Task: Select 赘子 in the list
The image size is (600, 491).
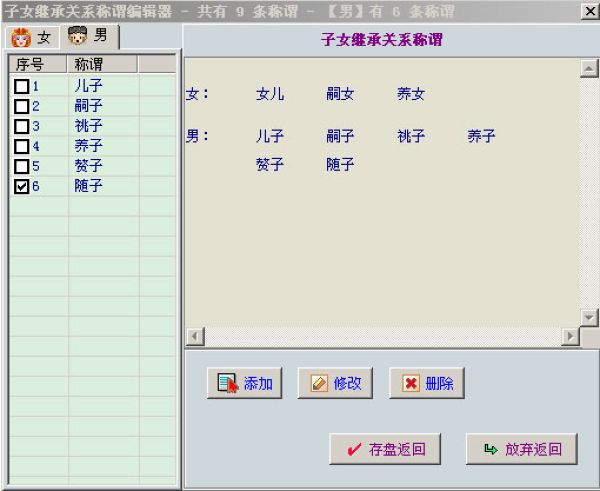Action: (x=88, y=166)
